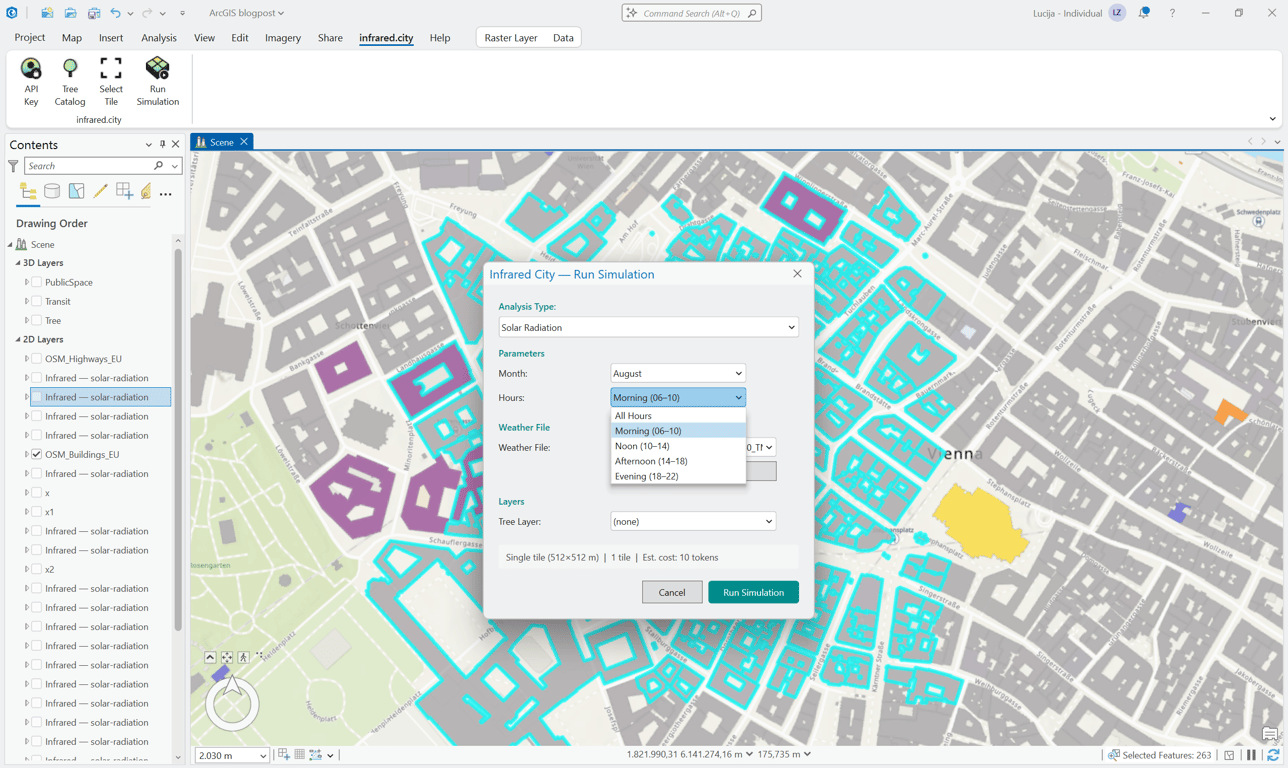Click the Save Project icon in the quick access bar

pyautogui.click(x=94, y=13)
